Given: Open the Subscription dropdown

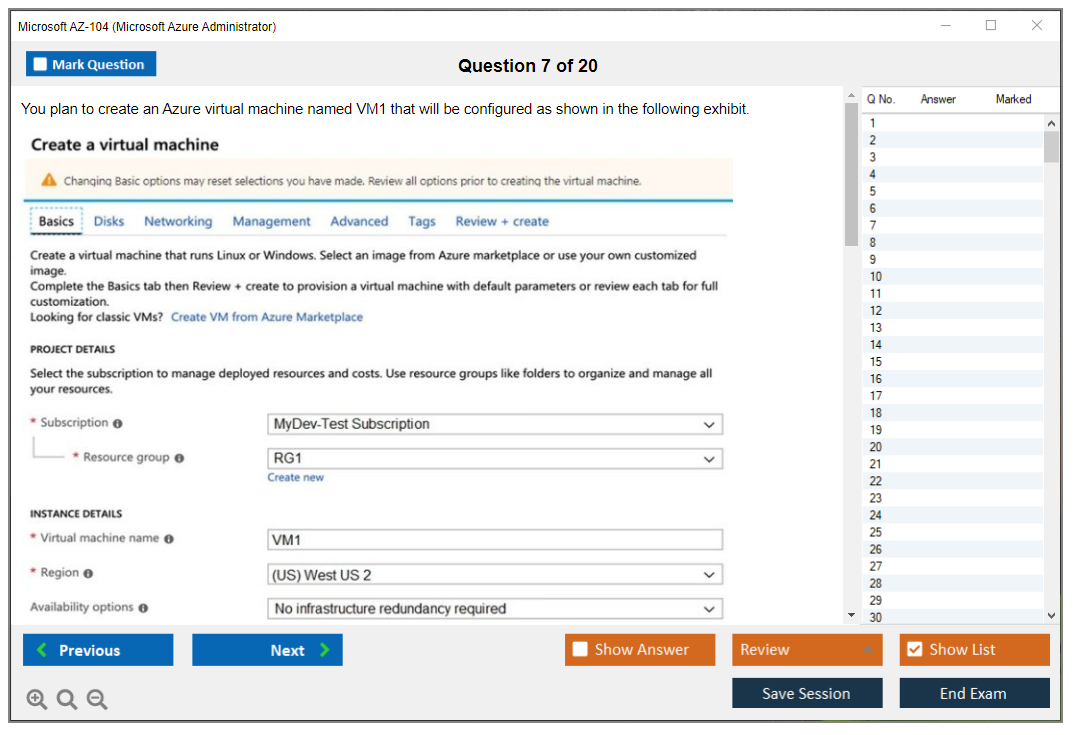Looking at the screenshot, I should tap(495, 424).
